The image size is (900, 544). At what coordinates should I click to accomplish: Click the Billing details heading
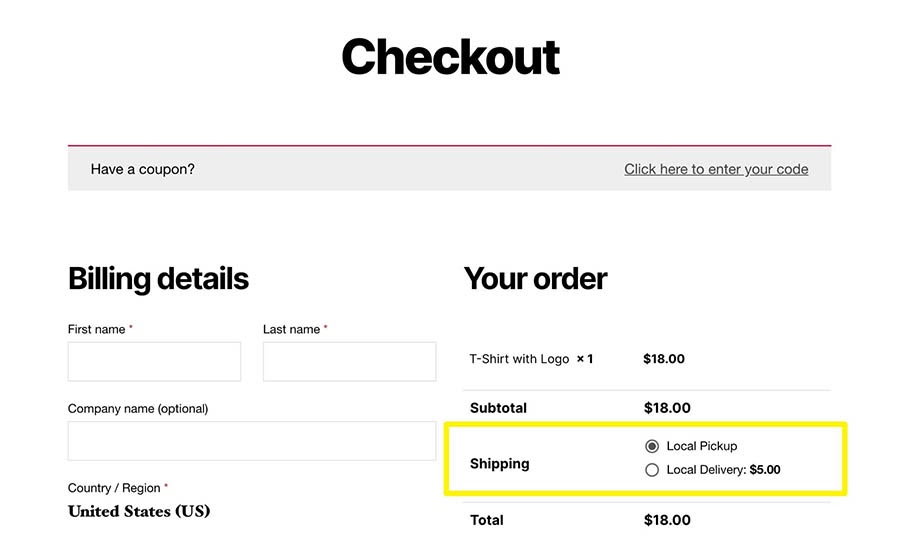158,278
